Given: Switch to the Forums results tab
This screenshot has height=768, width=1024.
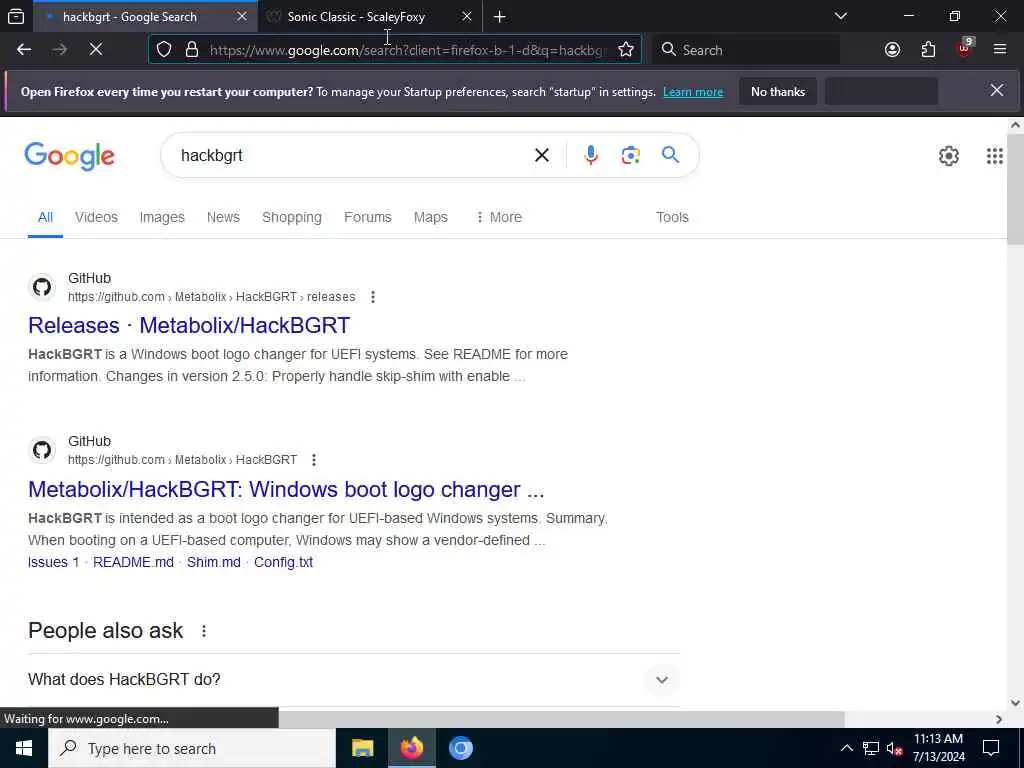Looking at the screenshot, I should click(x=368, y=217).
